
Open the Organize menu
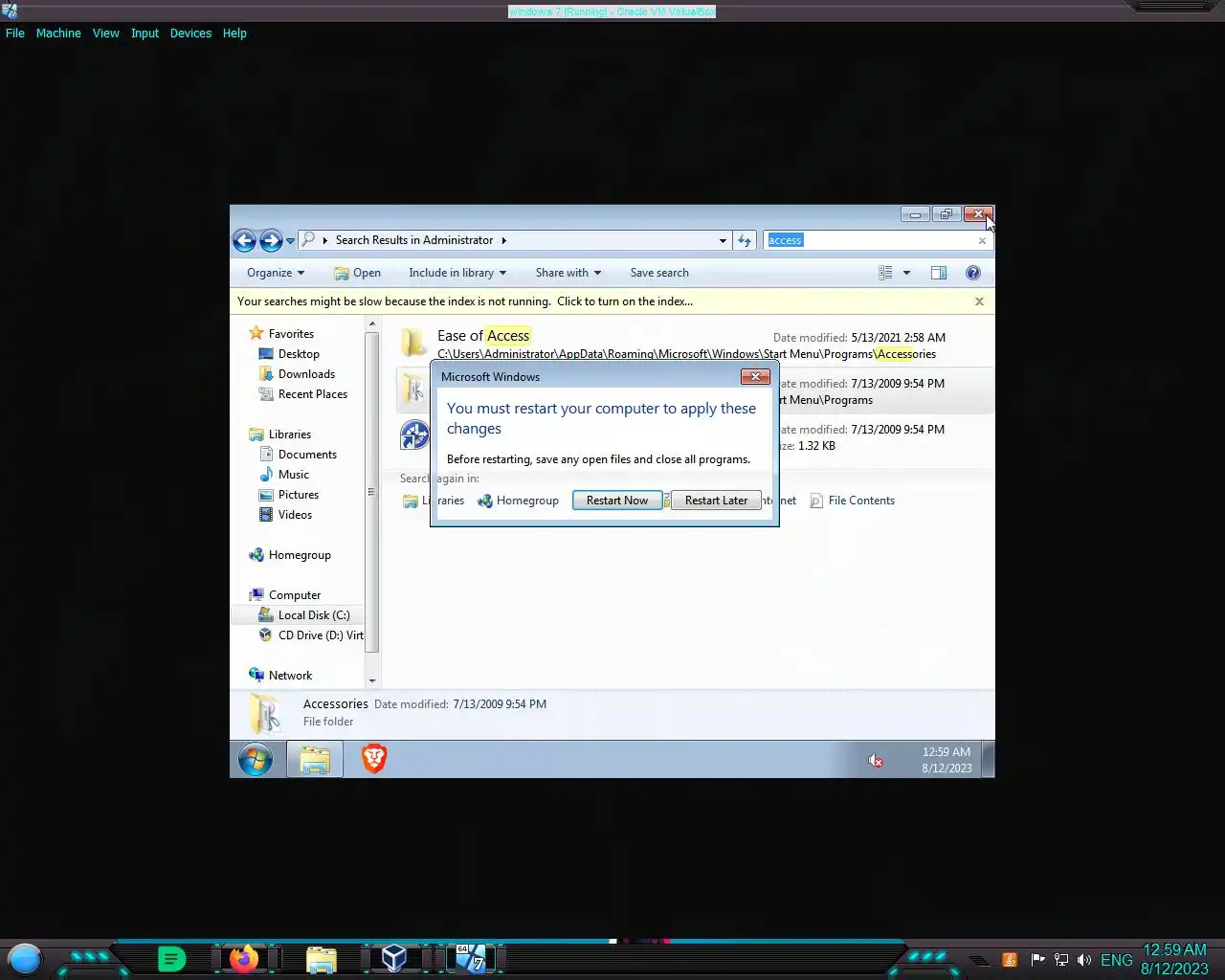(276, 273)
